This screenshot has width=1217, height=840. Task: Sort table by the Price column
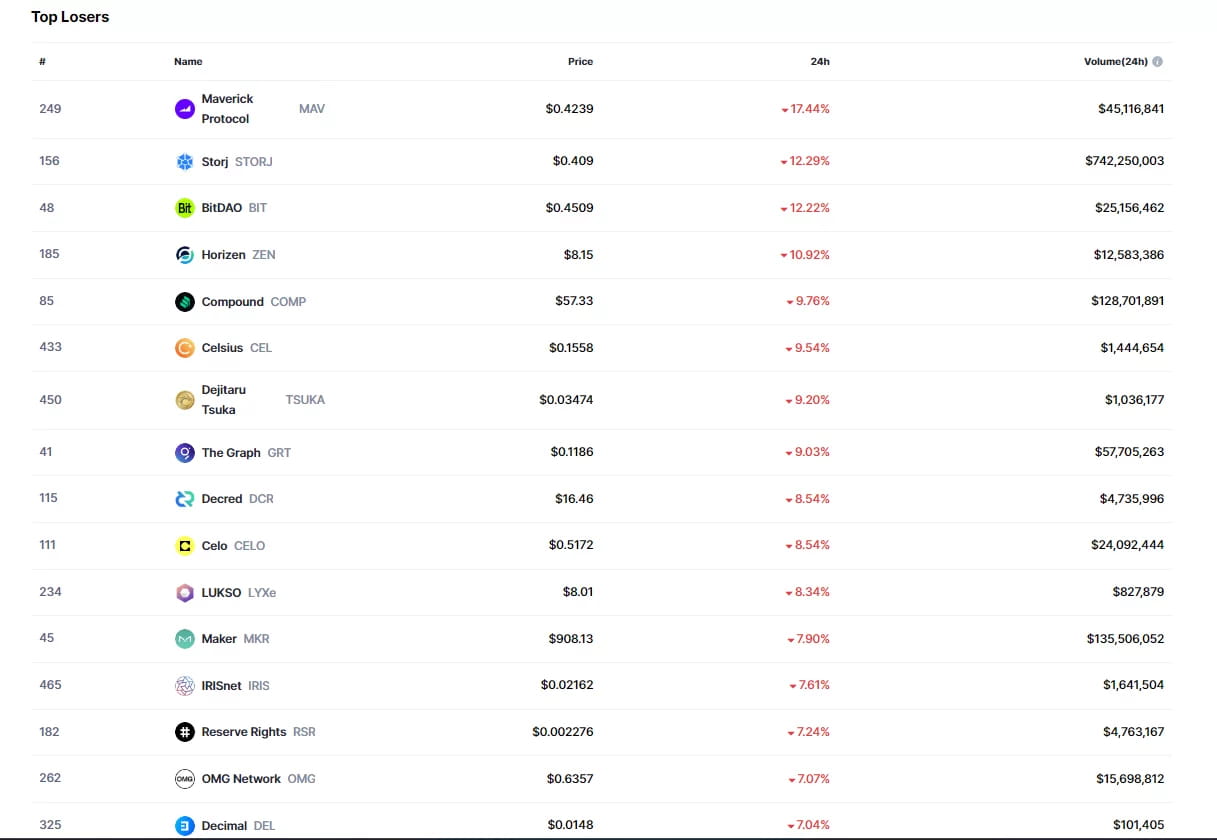(580, 61)
